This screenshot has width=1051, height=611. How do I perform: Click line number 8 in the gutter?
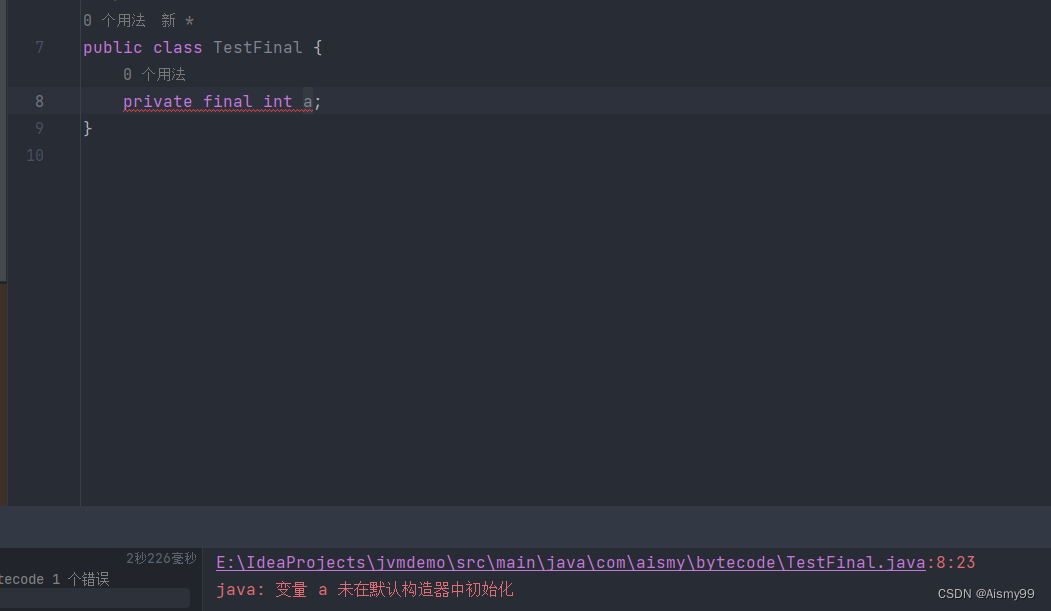39,101
